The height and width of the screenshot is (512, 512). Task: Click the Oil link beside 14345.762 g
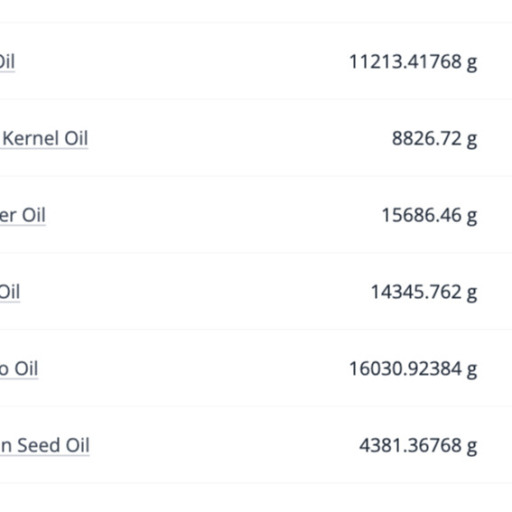pos(10,292)
